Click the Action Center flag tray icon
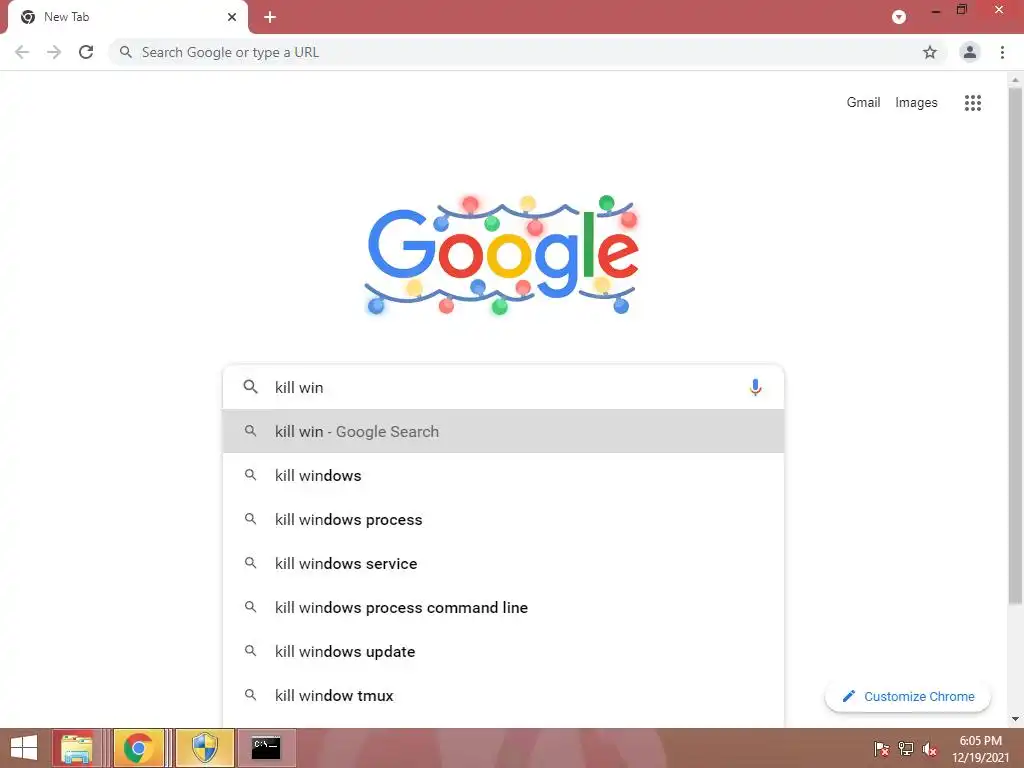This screenshot has width=1024, height=768. click(x=881, y=749)
